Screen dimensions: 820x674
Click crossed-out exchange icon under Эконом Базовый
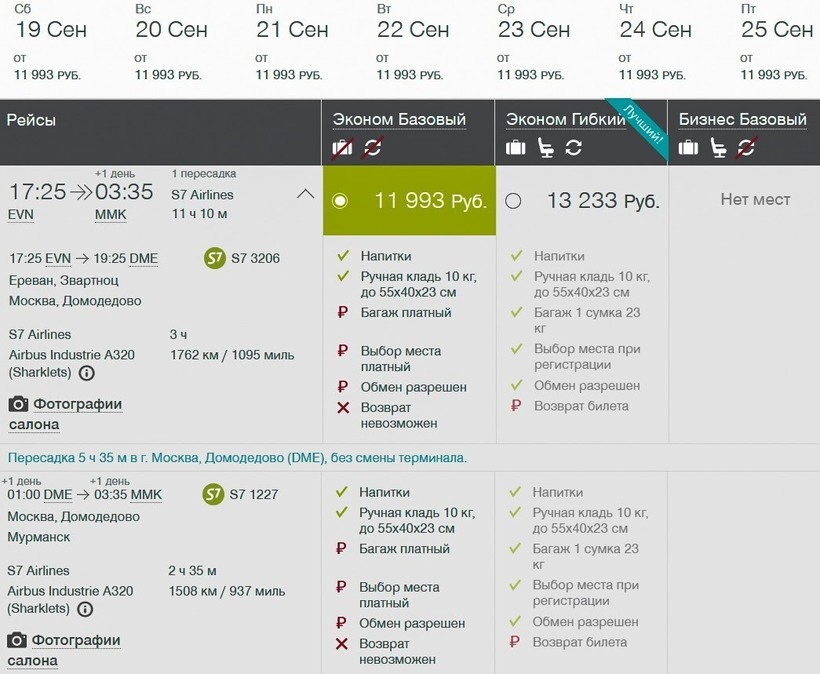372,148
